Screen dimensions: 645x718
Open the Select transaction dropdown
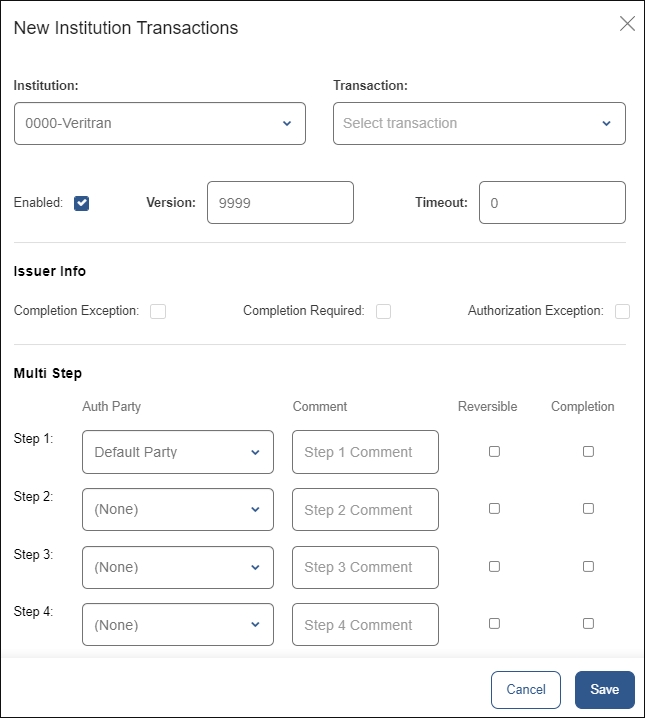[479, 123]
